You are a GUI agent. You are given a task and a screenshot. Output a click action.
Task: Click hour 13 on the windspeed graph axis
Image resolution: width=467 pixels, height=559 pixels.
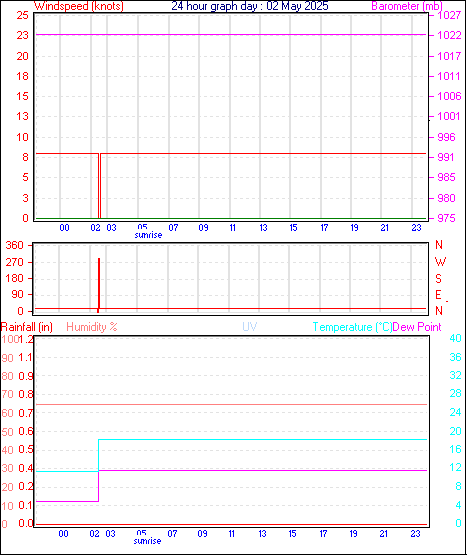263,228
